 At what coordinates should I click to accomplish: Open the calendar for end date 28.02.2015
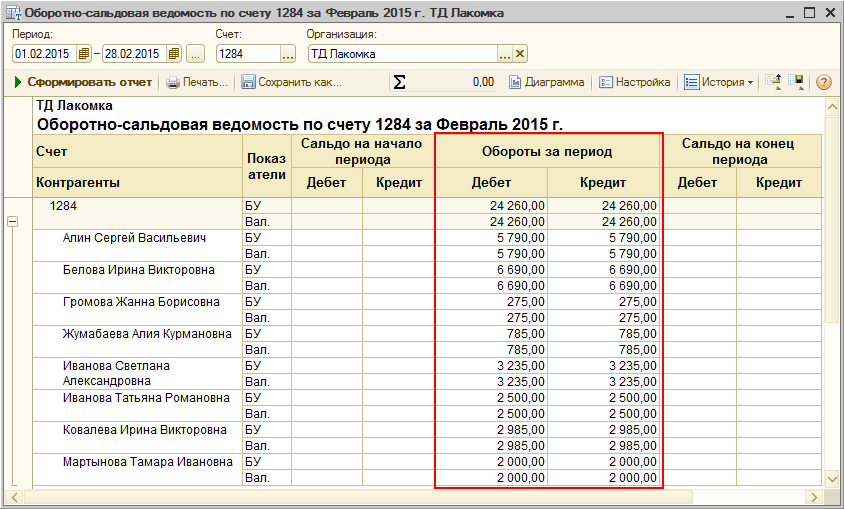coord(174,54)
